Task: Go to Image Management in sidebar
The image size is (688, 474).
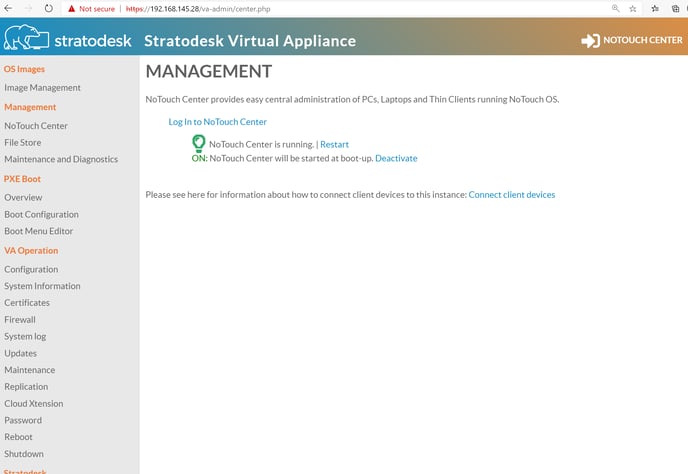Action: click(x=43, y=88)
